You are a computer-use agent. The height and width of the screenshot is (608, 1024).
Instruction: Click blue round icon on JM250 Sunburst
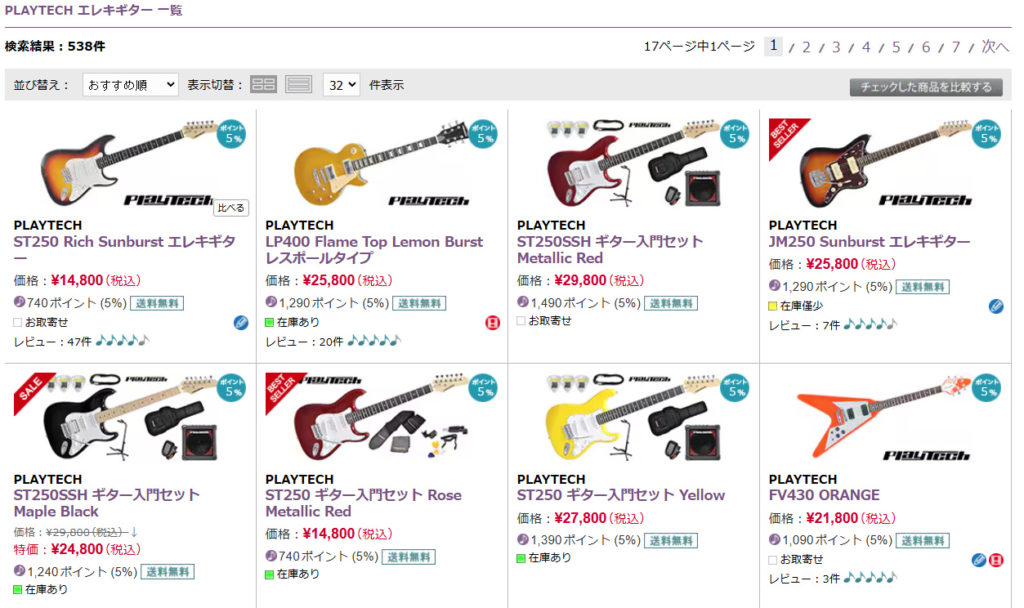pyautogui.click(x=996, y=306)
